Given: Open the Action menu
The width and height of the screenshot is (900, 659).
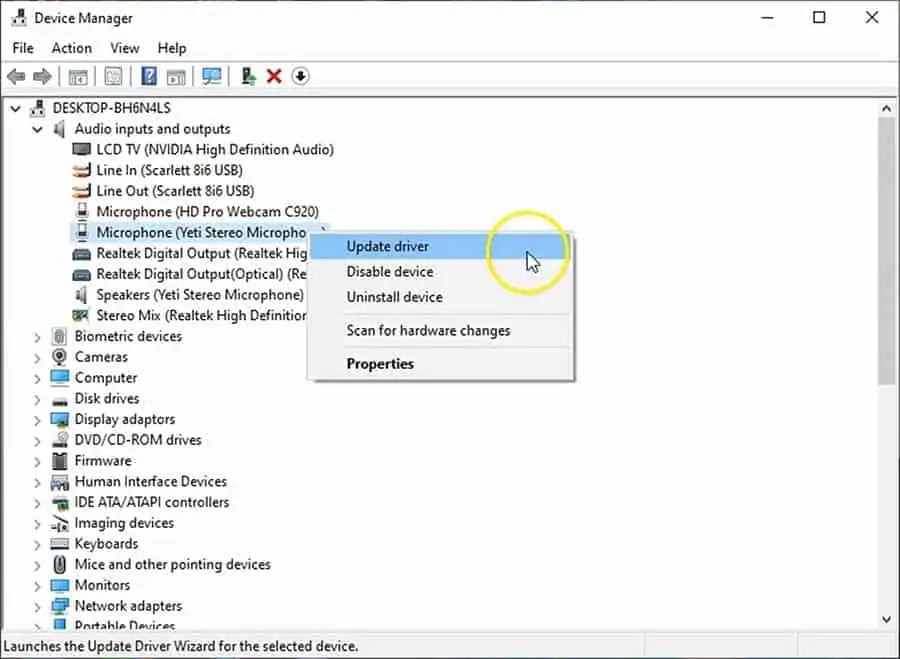Looking at the screenshot, I should (x=71, y=47).
